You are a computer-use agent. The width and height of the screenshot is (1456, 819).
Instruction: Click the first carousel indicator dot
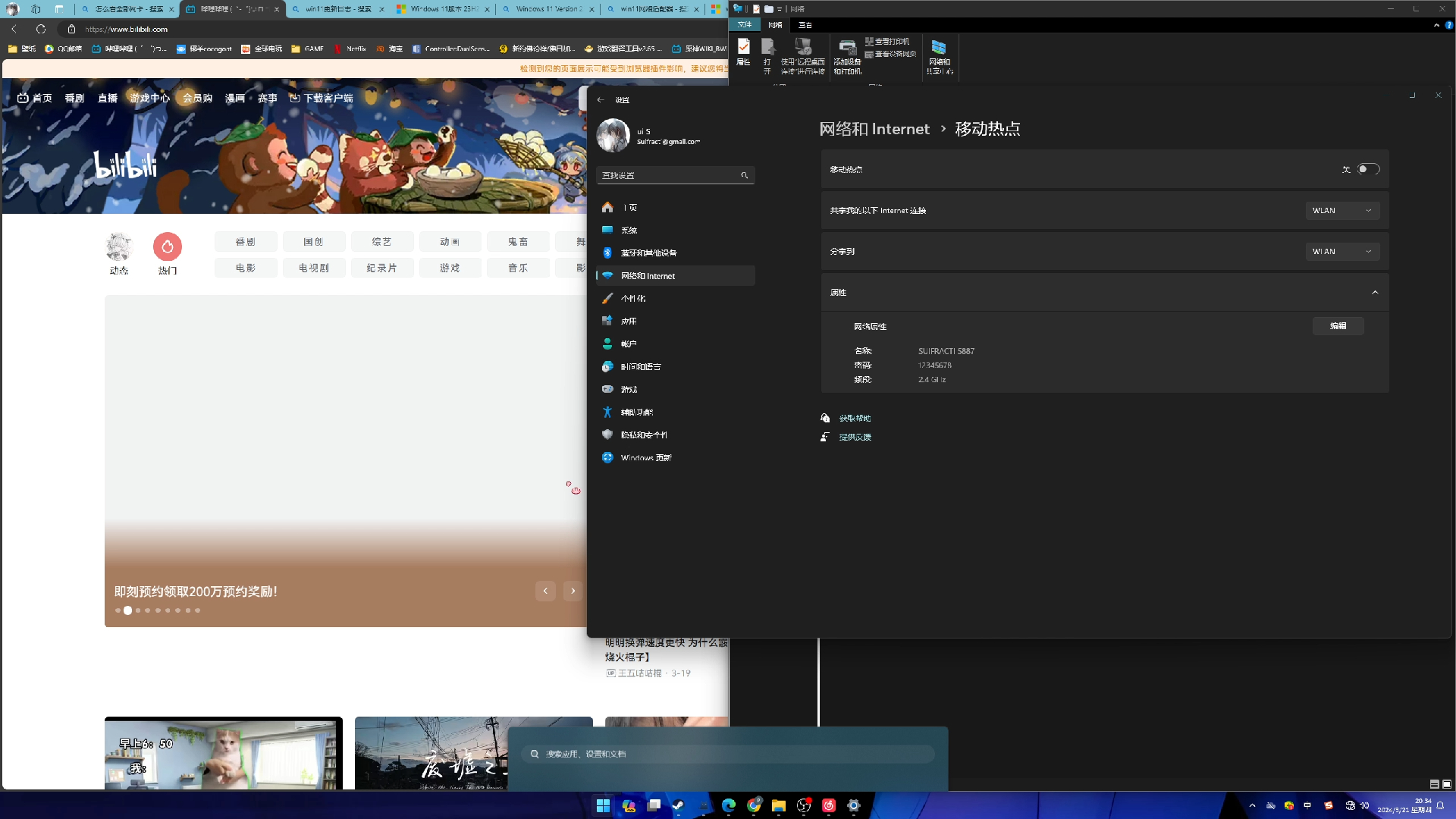point(118,610)
